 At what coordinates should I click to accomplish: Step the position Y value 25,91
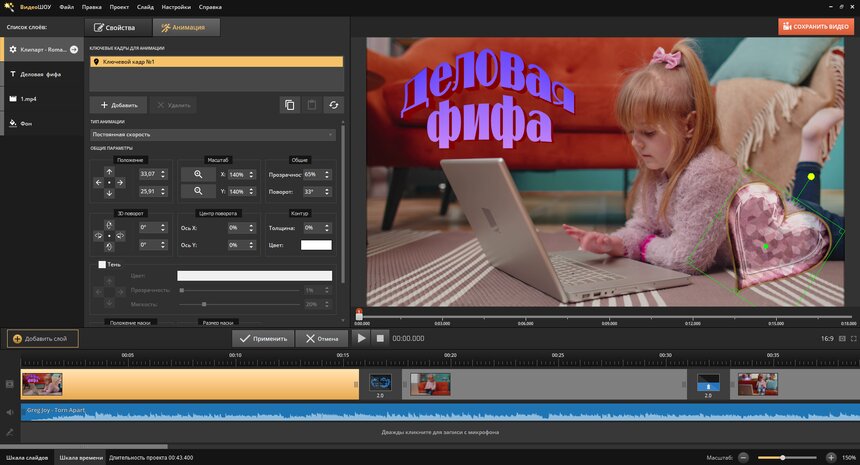163,191
